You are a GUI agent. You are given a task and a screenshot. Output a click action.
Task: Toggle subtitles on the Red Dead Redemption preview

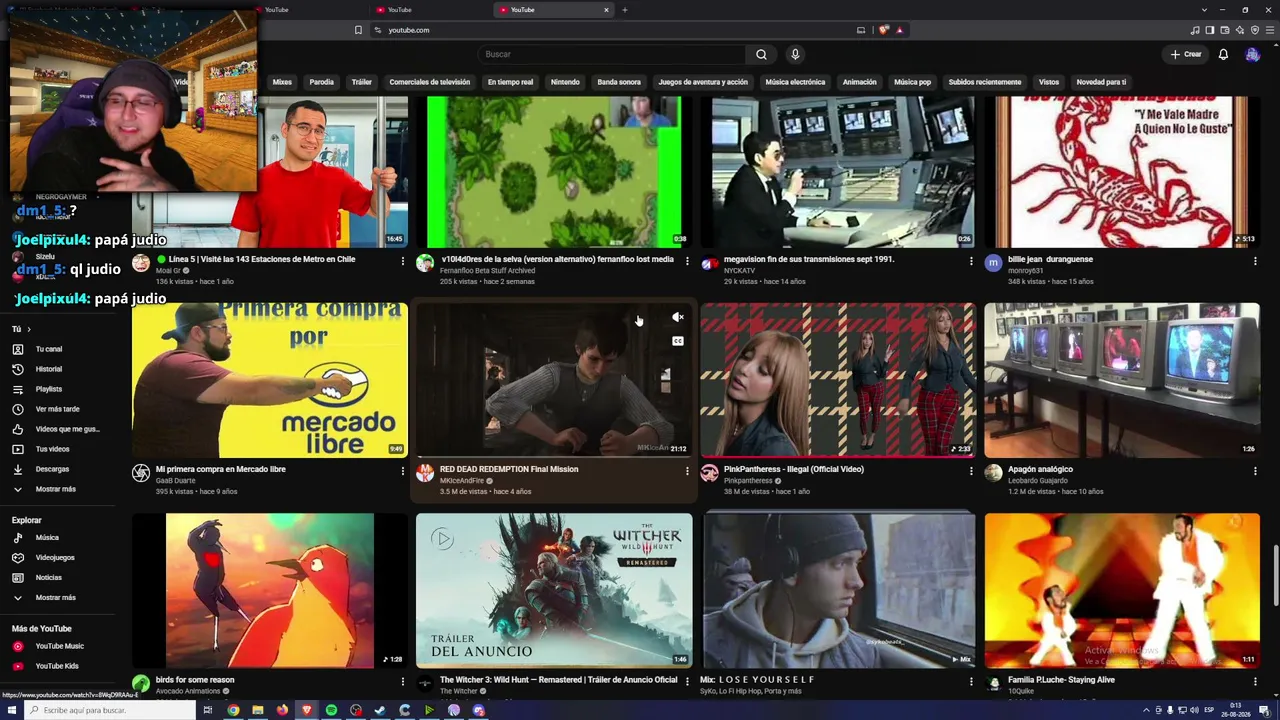[x=678, y=341]
